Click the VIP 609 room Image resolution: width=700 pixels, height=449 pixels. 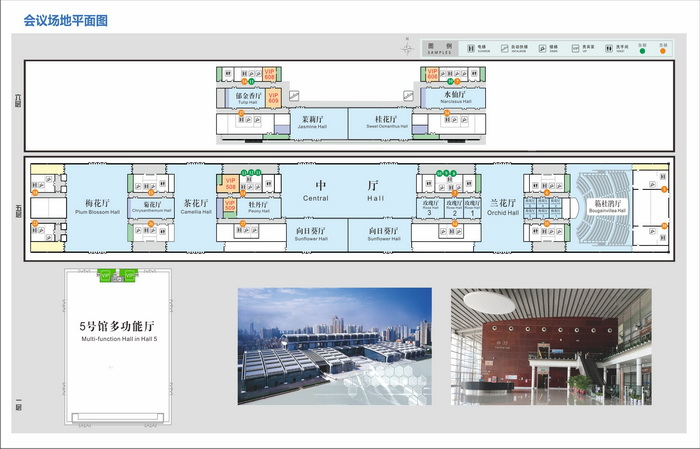(273, 98)
